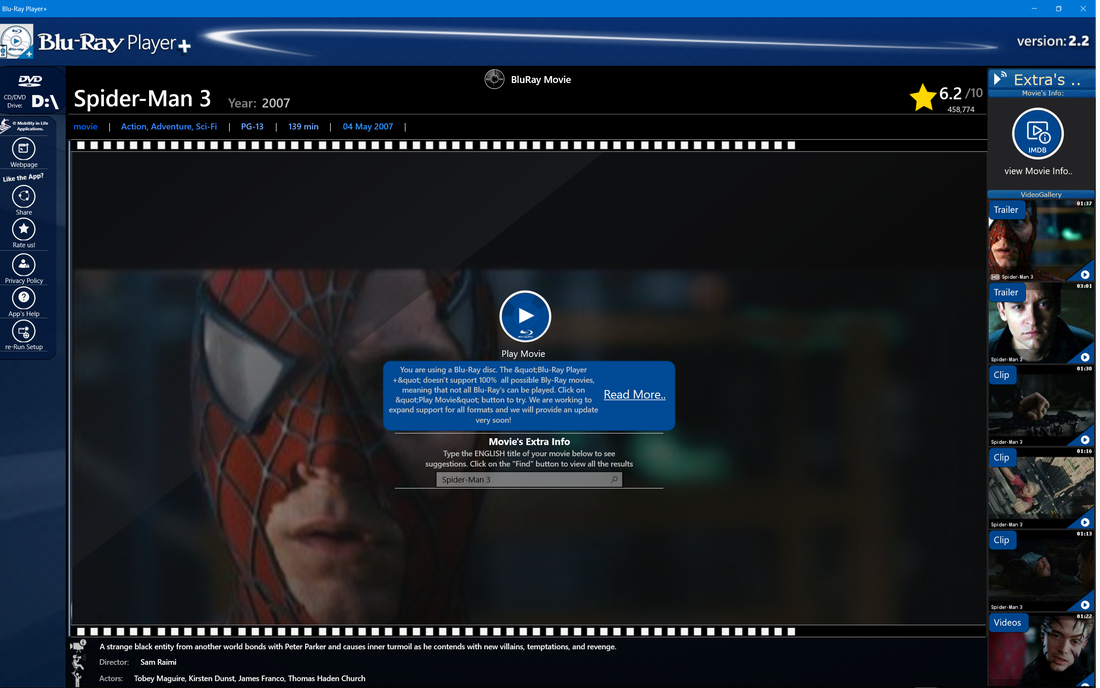This screenshot has width=1100, height=688.
Task: Click play icon on the 03:01 trailer
Action: [1085, 357]
